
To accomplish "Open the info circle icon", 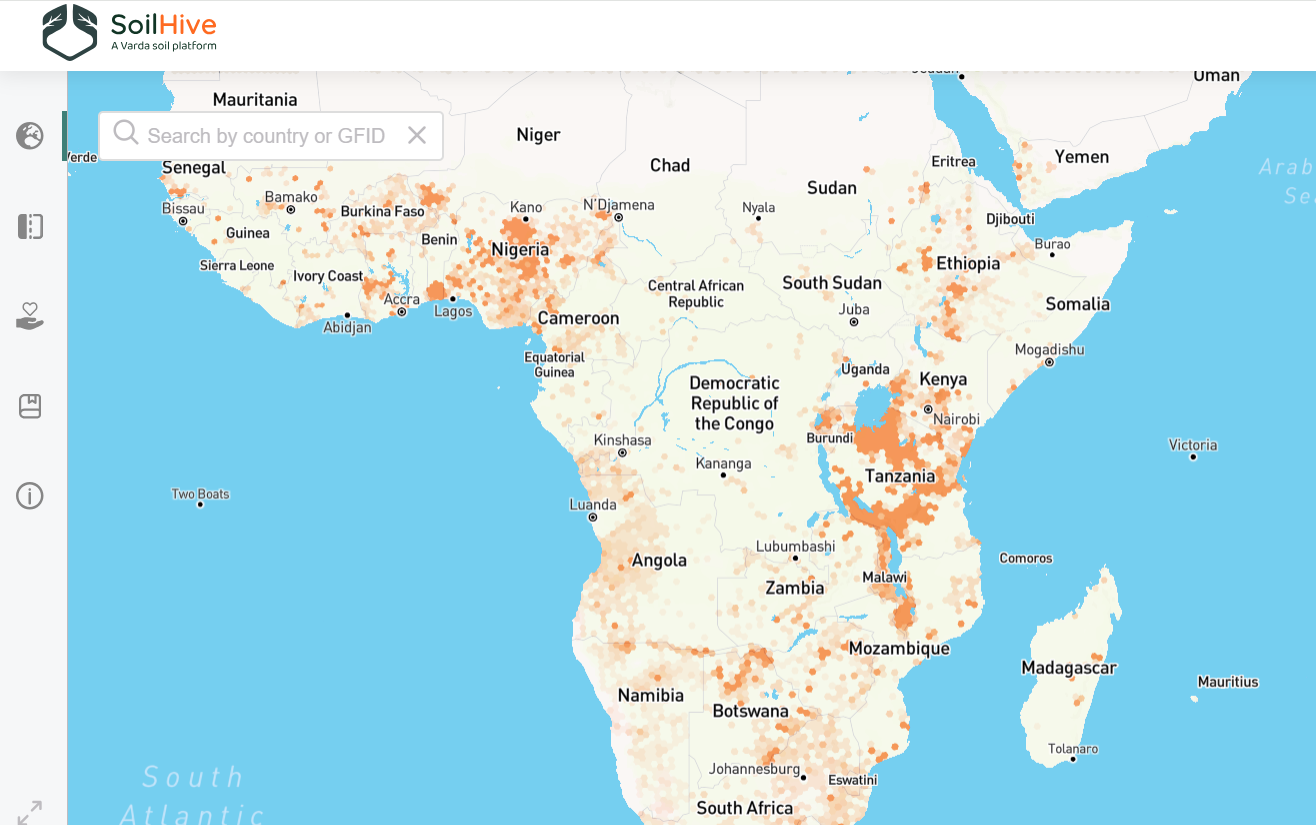I will [30, 495].
